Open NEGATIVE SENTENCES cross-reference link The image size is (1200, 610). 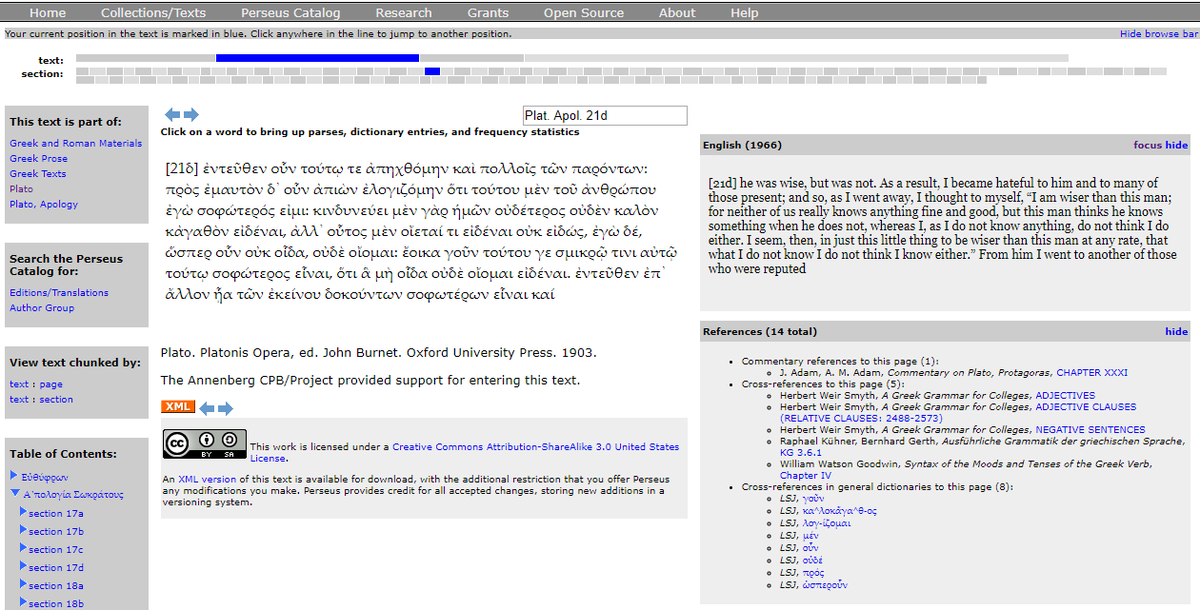tap(1092, 430)
